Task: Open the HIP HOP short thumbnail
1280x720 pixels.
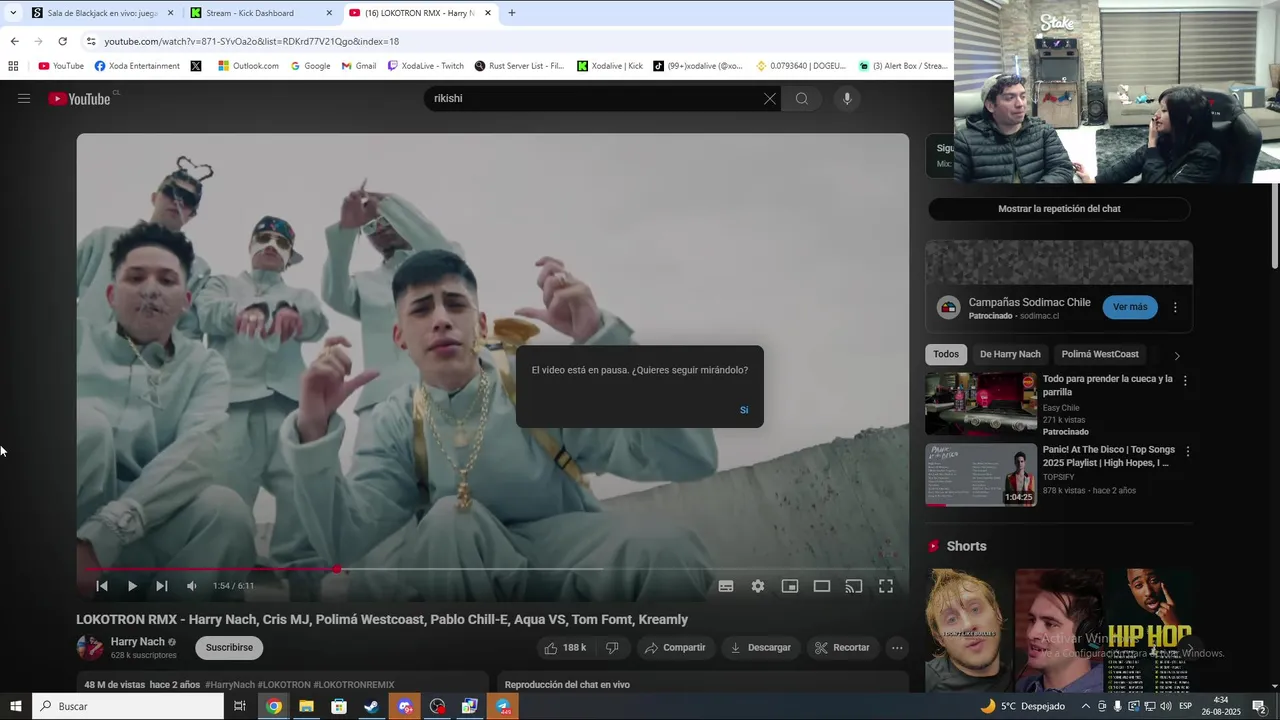Action: (1148, 630)
